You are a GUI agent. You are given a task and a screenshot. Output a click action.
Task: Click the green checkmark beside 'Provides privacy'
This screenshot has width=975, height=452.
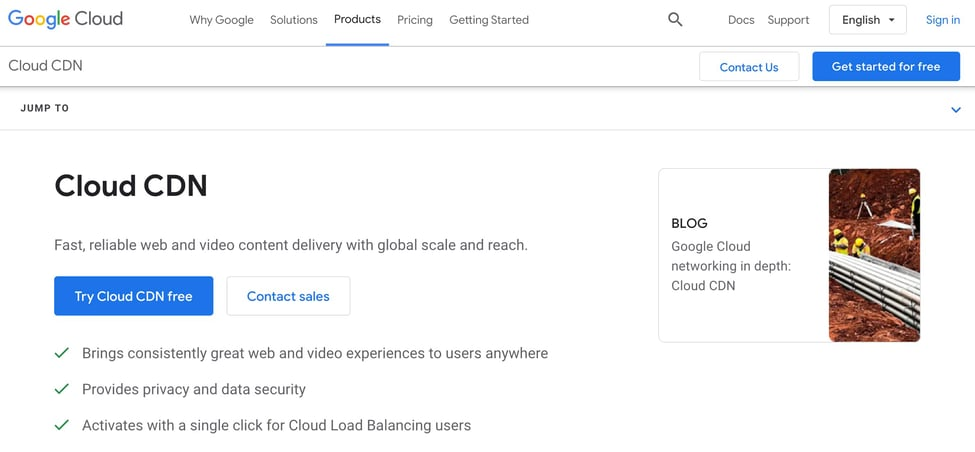click(62, 389)
